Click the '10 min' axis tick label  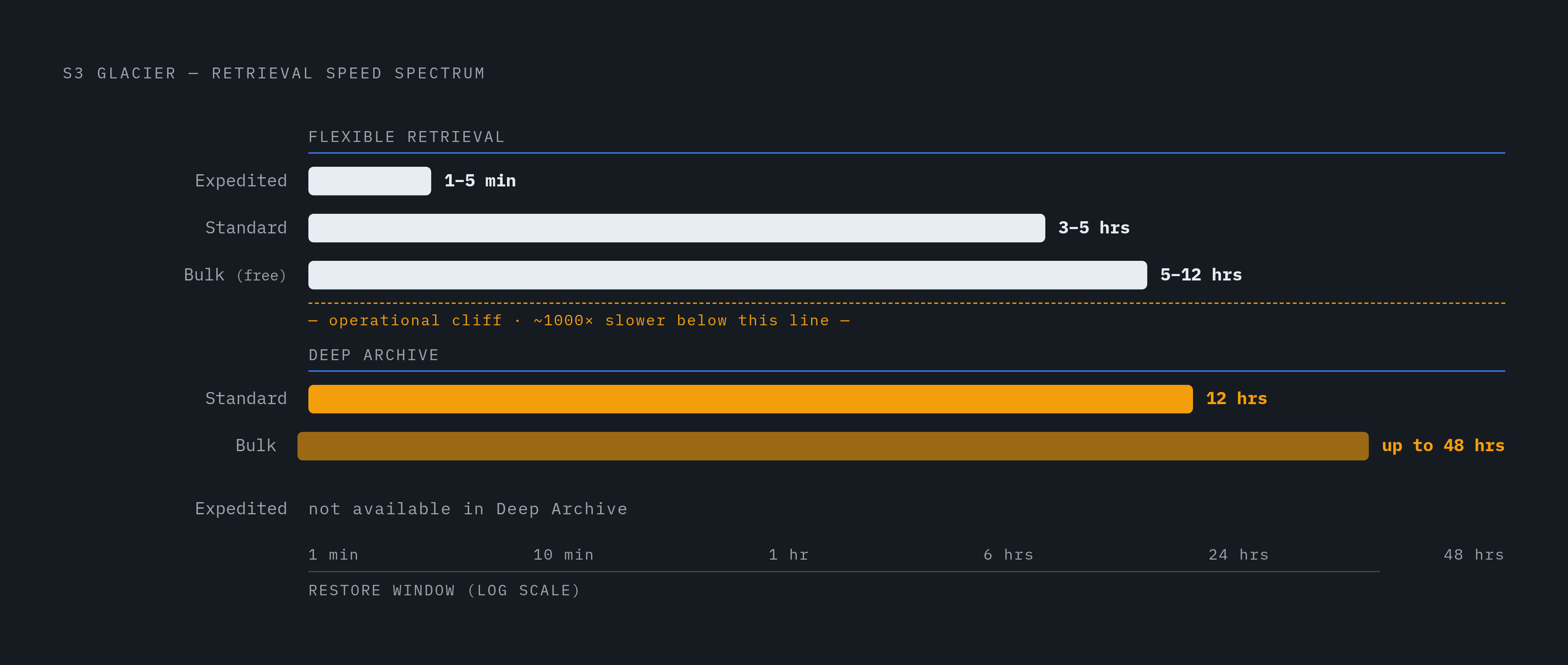coord(563,555)
